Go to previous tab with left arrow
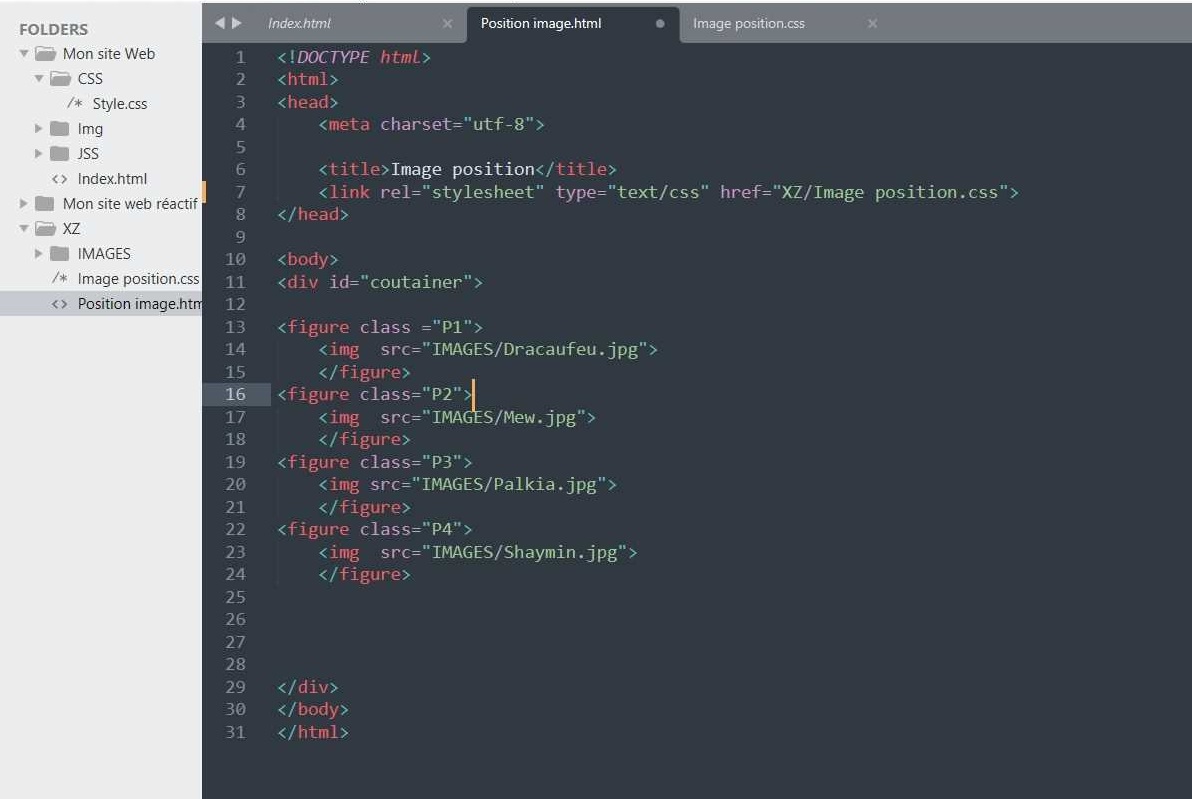The width and height of the screenshot is (1192, 799). pos(220,23)
